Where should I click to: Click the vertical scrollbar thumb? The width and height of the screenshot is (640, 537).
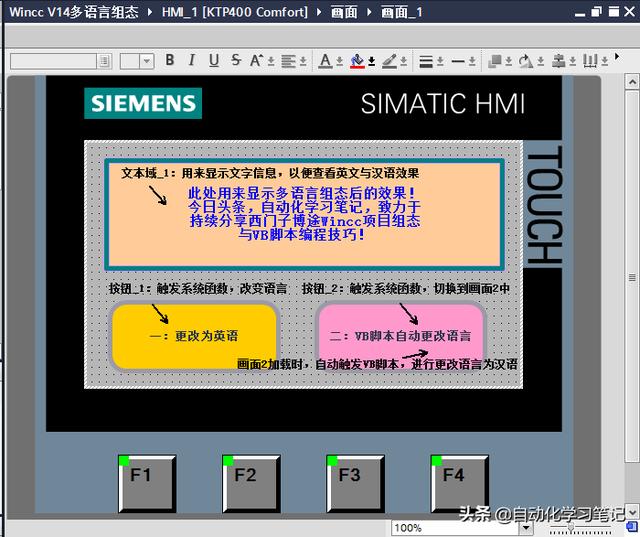632,277
